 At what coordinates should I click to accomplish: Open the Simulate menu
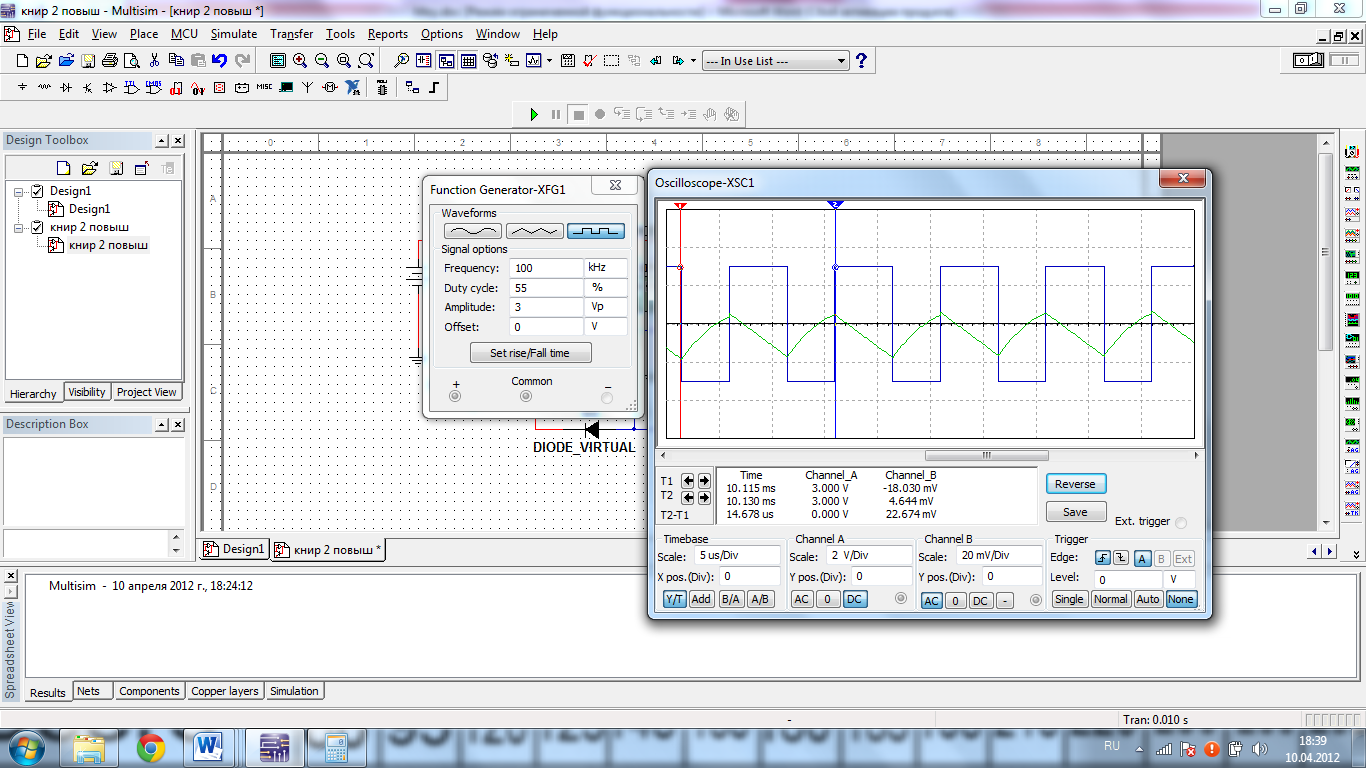click(x=233, y=34)
